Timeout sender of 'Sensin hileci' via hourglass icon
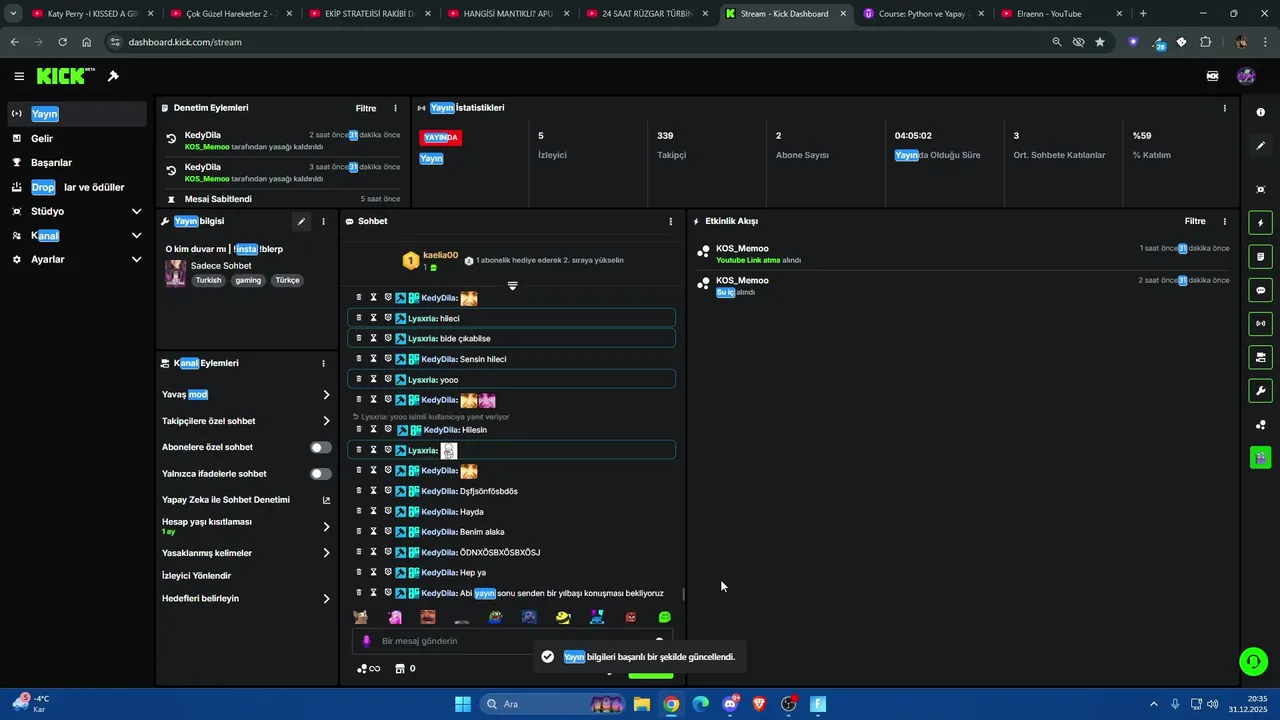 coord(373,359)
